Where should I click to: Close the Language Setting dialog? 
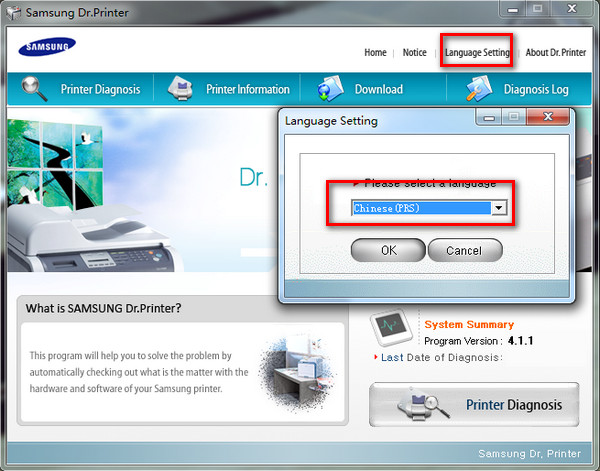pos(548,117)
